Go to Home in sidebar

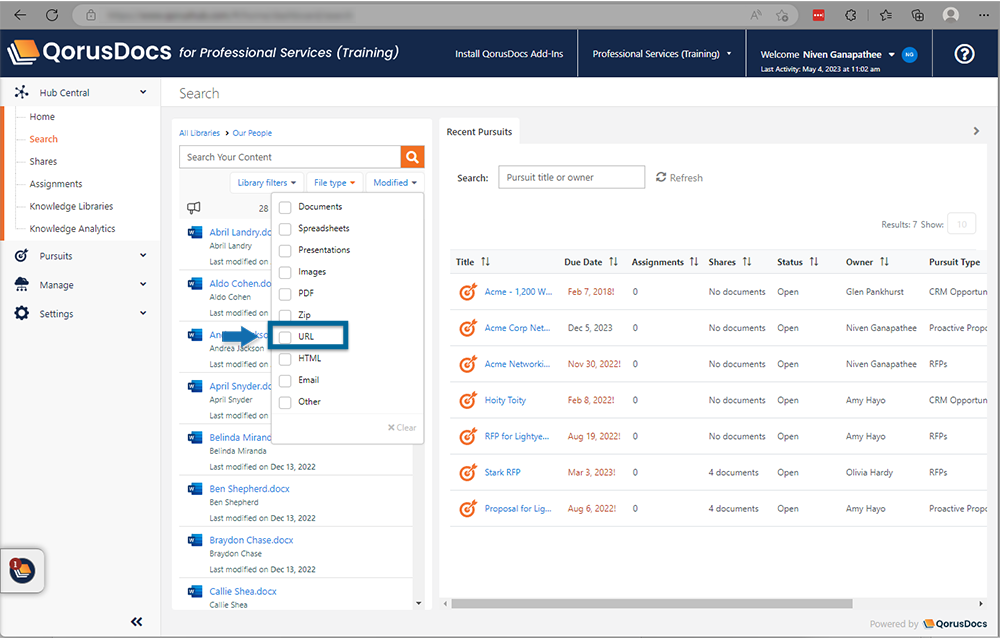(42, 117)
